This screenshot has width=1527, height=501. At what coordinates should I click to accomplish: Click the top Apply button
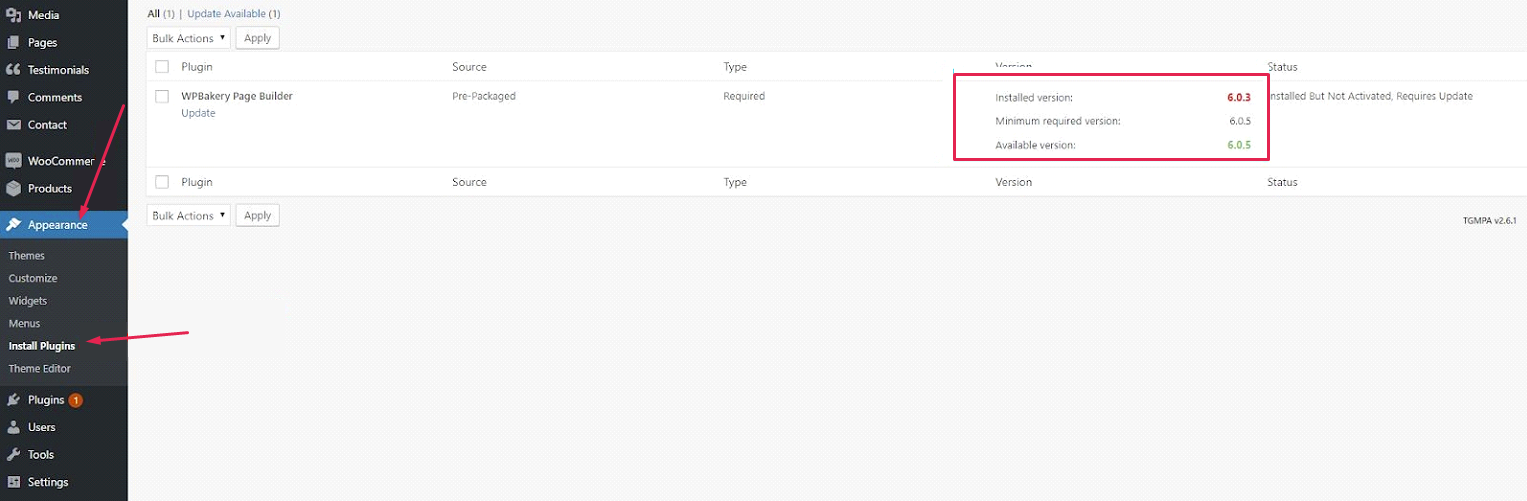point(258,38)
